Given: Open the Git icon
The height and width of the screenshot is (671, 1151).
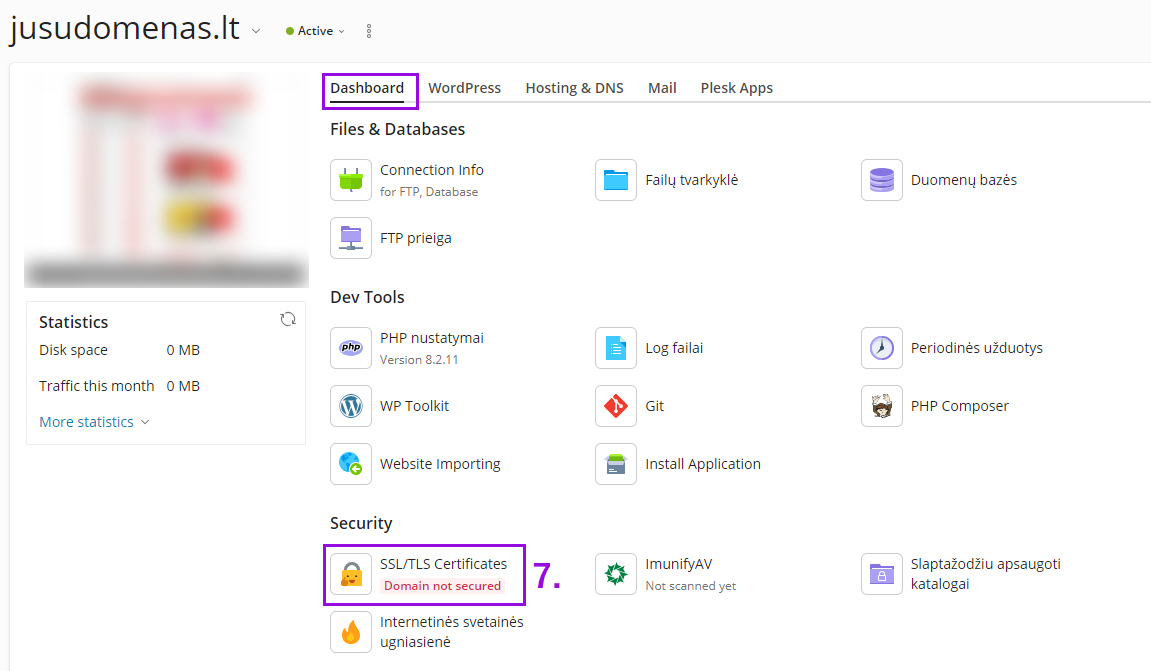Looking at the screenshot, I should click(x=616, y=406).
